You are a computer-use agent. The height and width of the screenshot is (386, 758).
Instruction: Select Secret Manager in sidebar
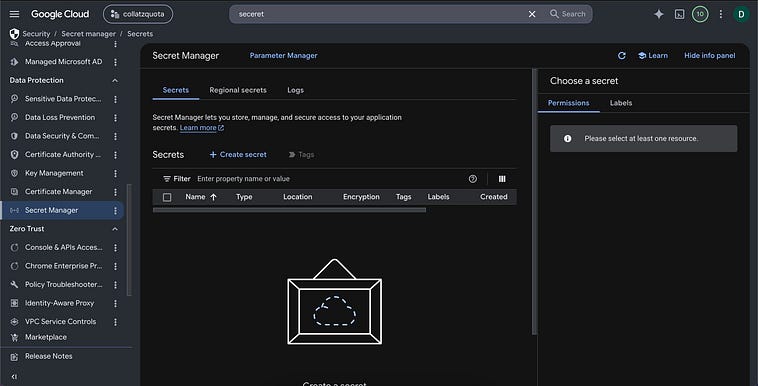coord(52,210)
